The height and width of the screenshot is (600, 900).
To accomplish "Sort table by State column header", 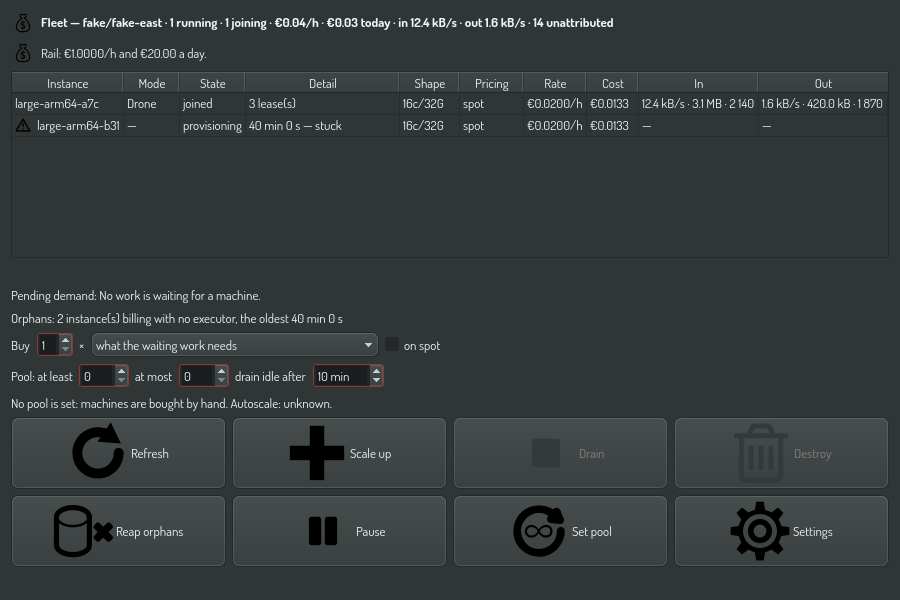I will [212, 83].
